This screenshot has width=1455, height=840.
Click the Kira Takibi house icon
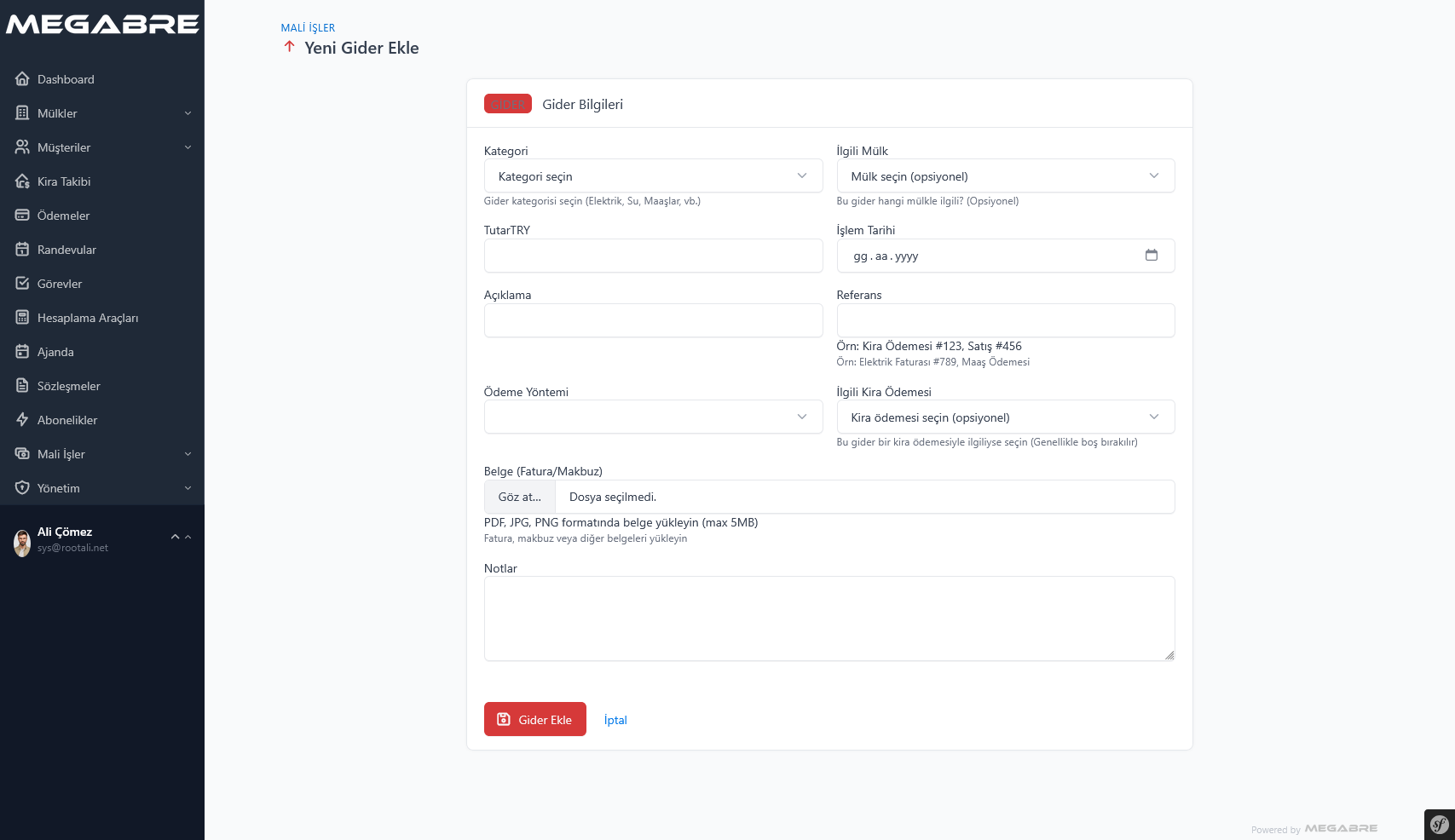pyautogui.click(x=22, y=181)
